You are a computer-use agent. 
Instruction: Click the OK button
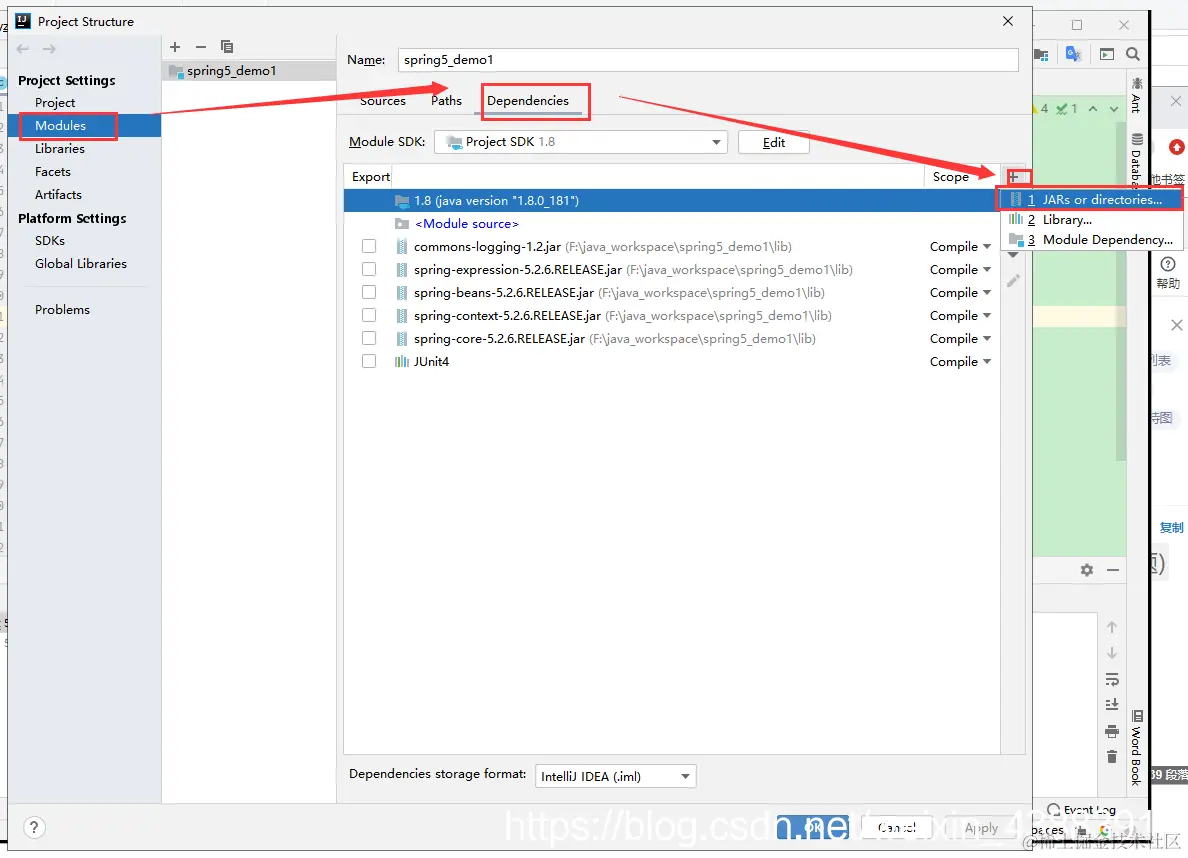pos(813,828)
